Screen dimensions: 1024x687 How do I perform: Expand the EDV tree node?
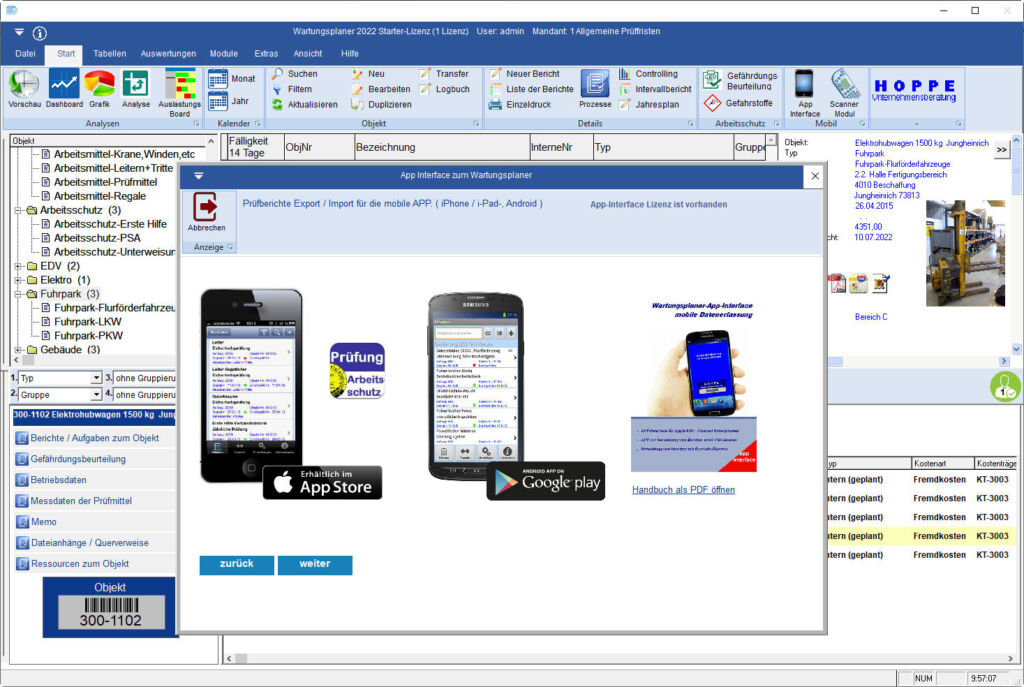coord(19,266)
